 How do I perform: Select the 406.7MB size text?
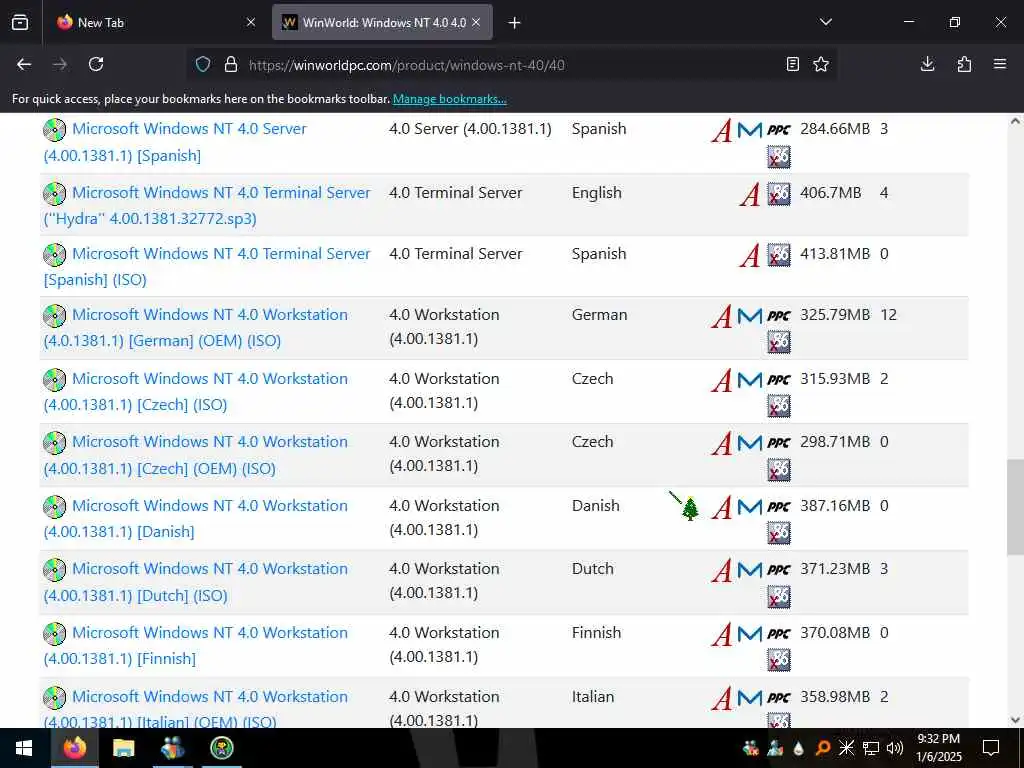tap(831, 193)
